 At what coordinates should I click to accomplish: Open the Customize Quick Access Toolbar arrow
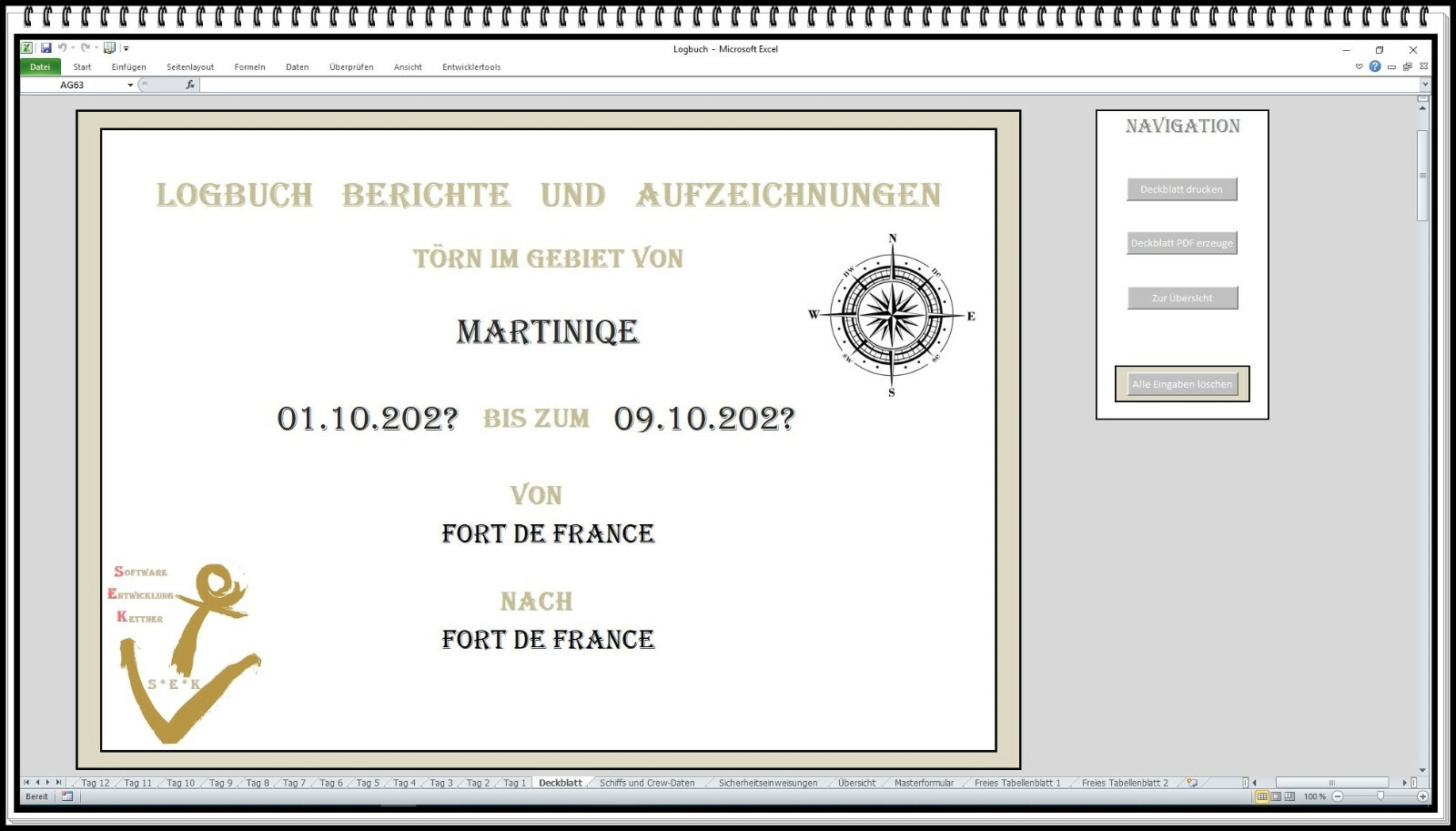(x=126, y=49)
